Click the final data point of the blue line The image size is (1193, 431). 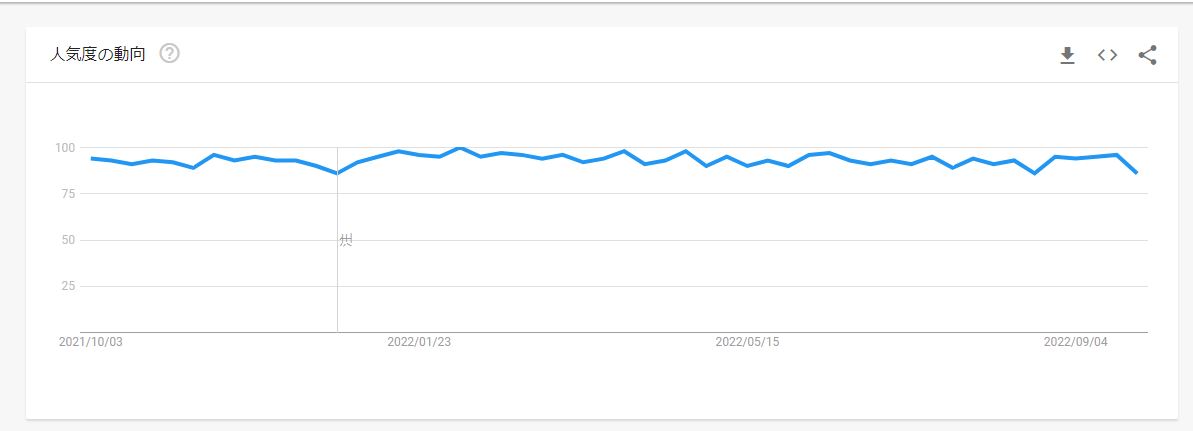(x=1137, y=173)
